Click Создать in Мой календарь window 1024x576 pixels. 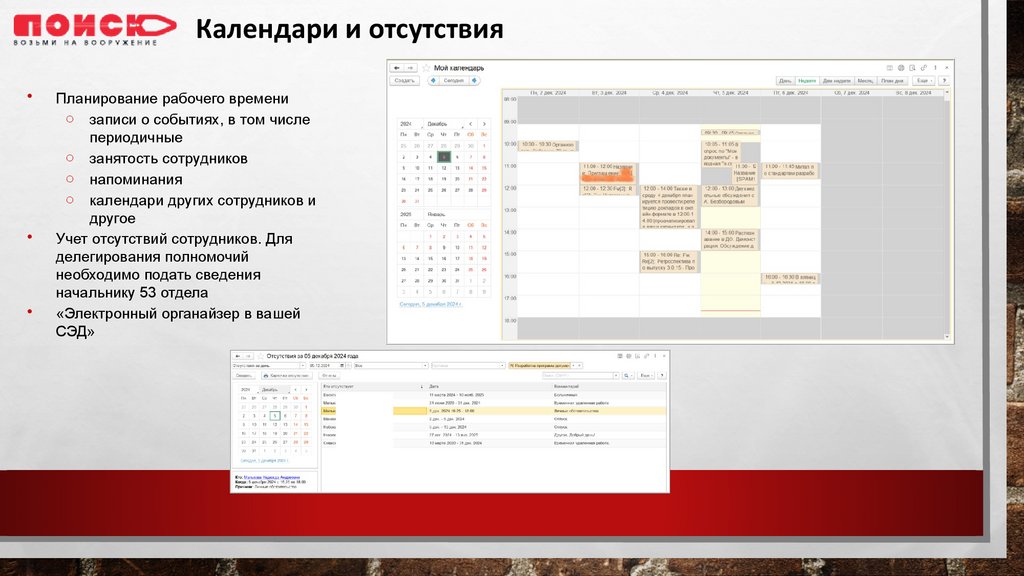click(x=404, y=81)
